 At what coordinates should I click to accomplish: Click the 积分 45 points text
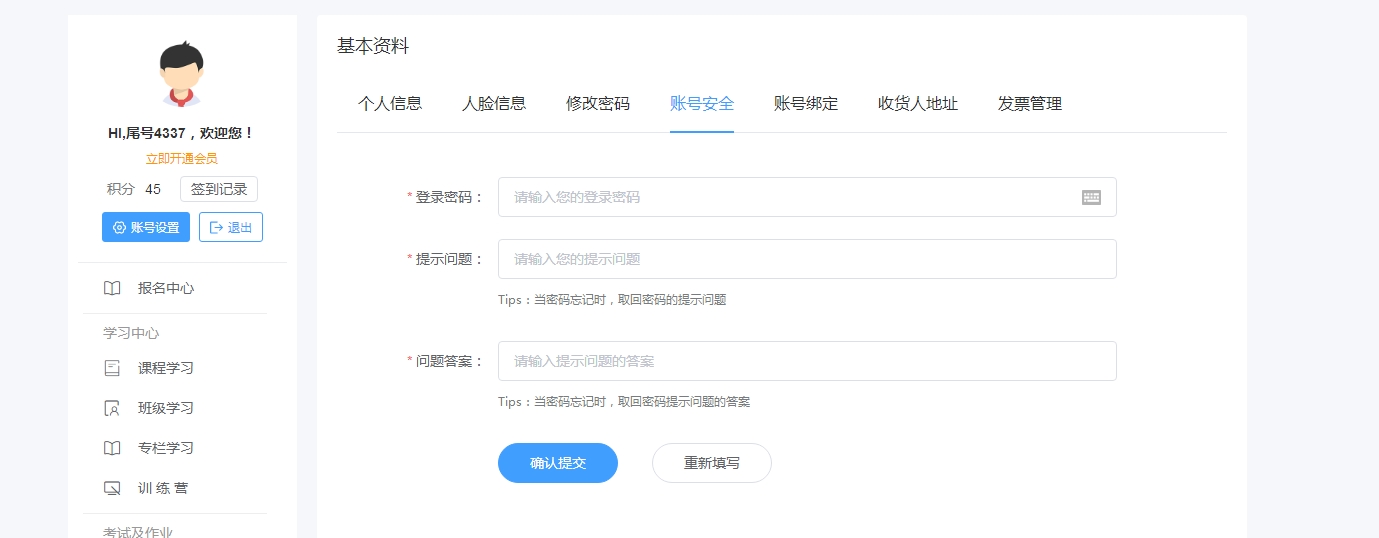click(134, 189)
